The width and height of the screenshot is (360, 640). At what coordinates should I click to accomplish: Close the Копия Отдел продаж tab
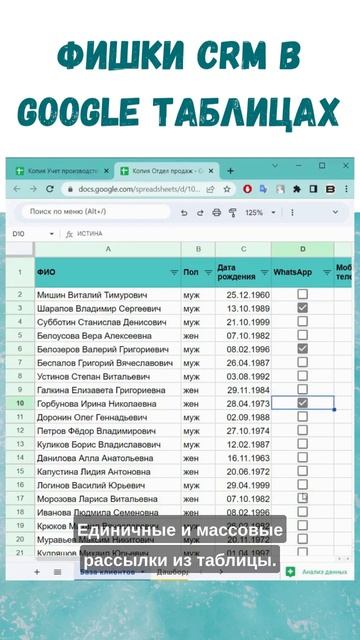tap(211, 171)
